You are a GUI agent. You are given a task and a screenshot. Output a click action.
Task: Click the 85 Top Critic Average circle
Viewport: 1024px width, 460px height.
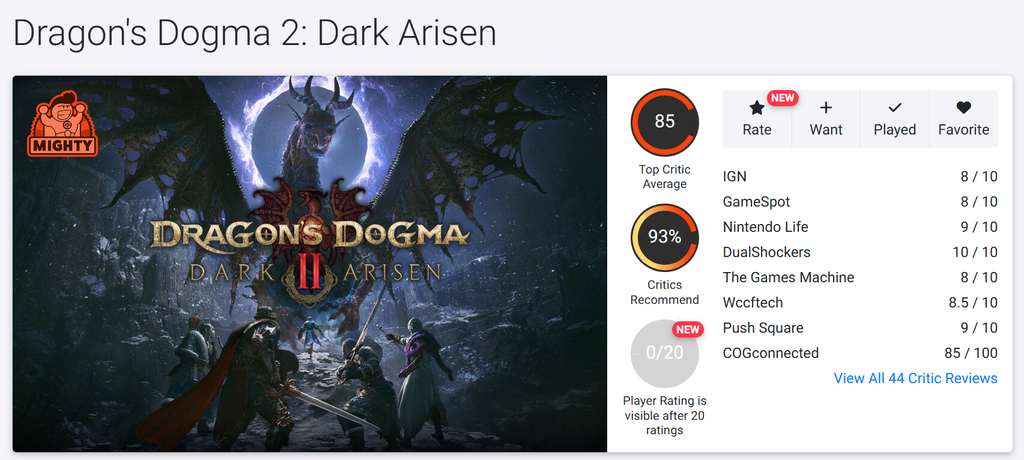click(664, 122)
